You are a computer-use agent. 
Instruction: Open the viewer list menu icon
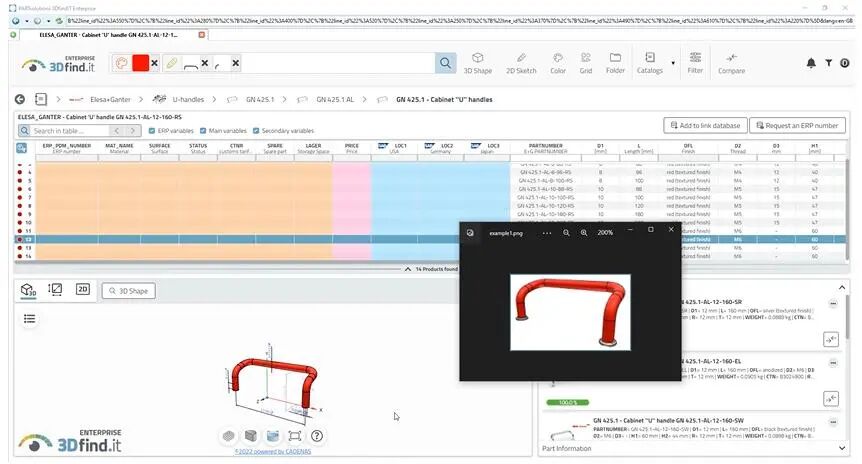click(x=30, y=319)
